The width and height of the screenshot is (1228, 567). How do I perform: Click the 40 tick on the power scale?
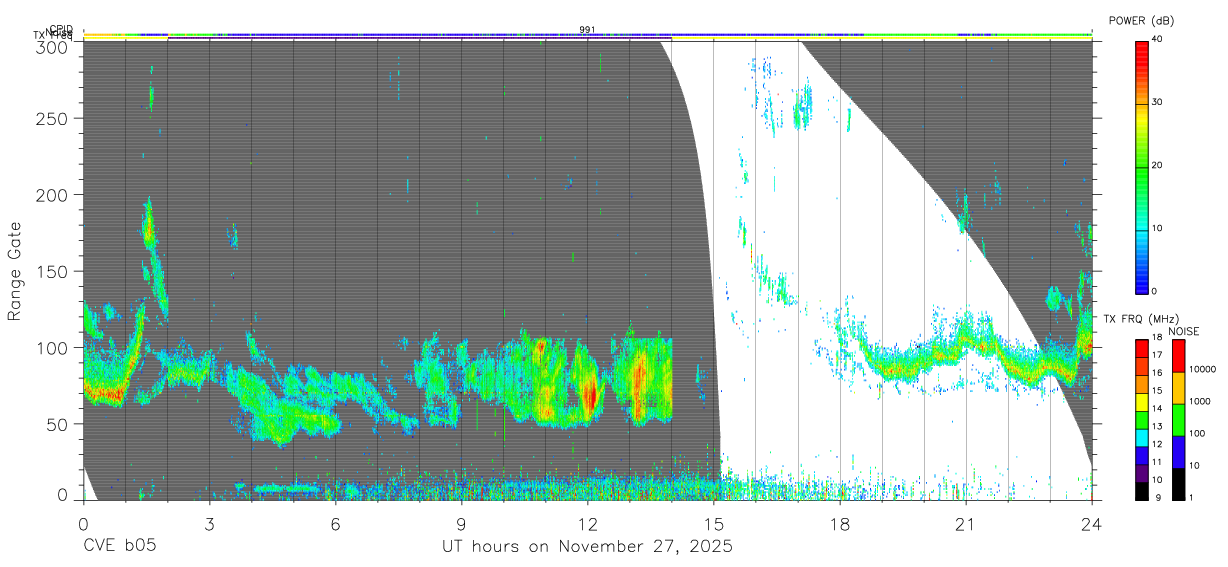click(x=1158, y=39)
